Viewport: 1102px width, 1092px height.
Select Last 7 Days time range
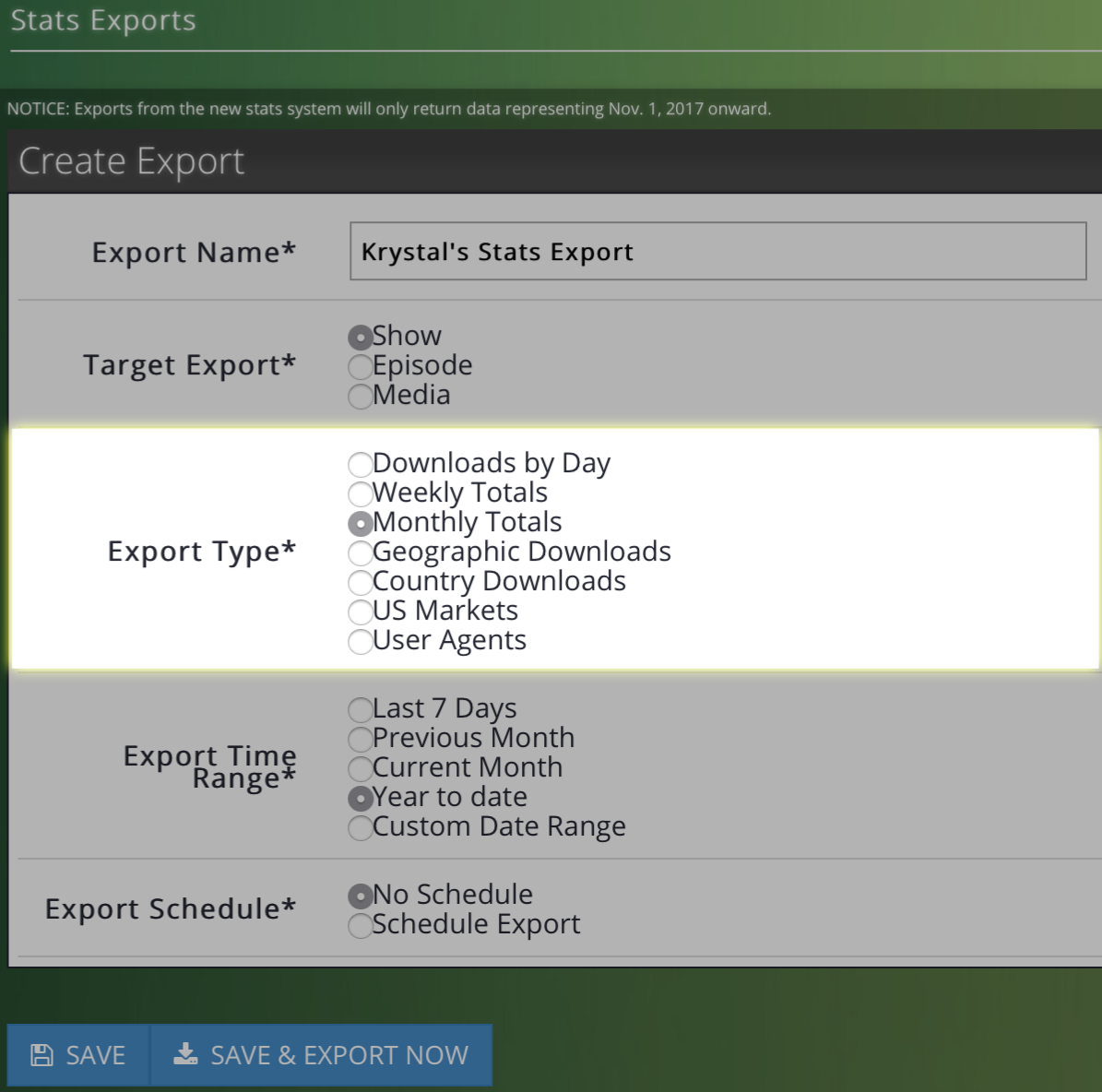(x=360, y=709)
